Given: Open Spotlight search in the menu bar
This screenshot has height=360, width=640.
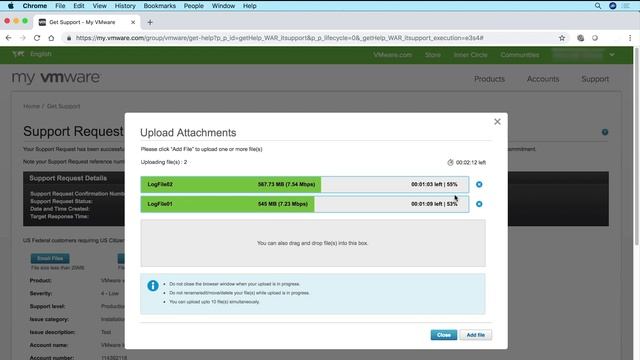Looking at the screenshot, I should click(598, 6).
